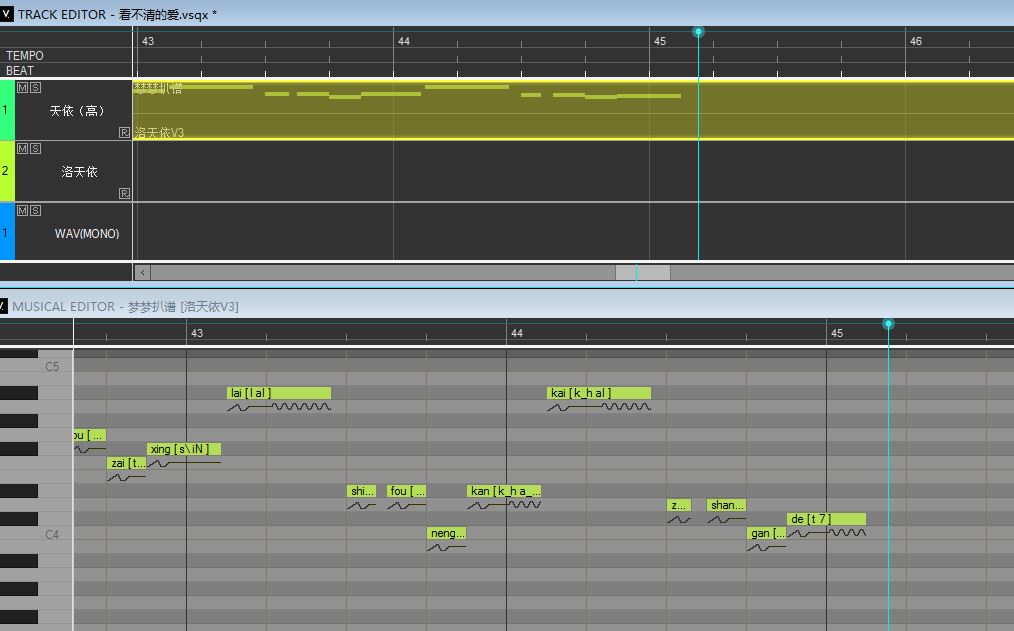The width and height of the screenshot is (1014, 631).
Task: Select the "kan [k_h a_" note
Action: click(504, 491)
